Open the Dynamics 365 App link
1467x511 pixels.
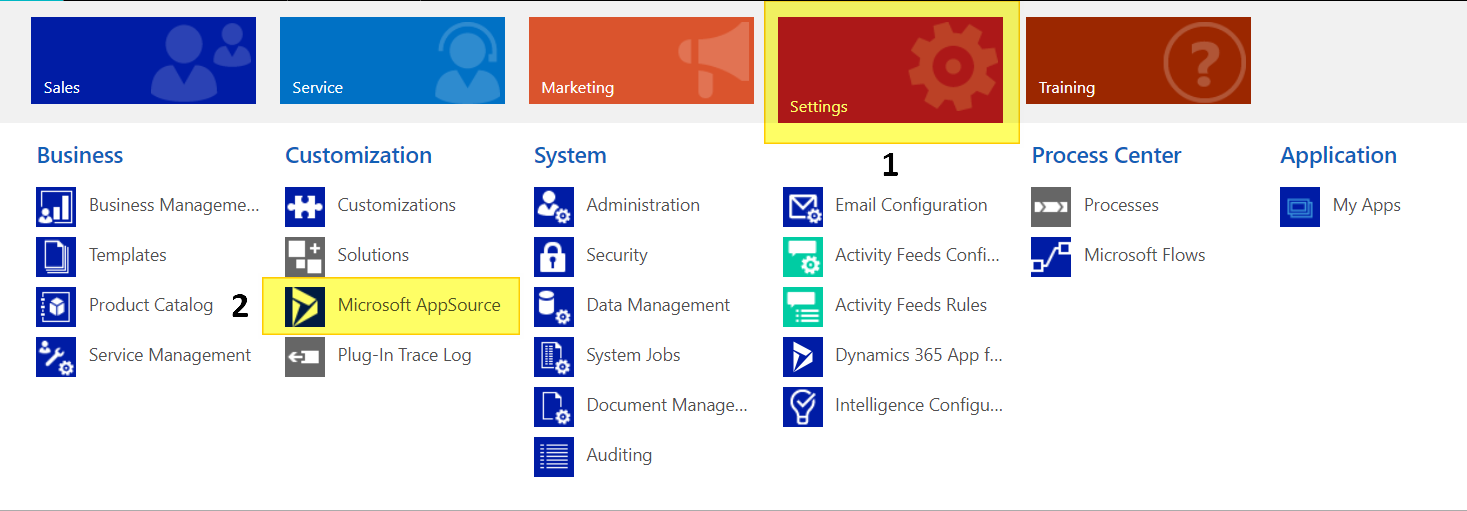(919, 355)
